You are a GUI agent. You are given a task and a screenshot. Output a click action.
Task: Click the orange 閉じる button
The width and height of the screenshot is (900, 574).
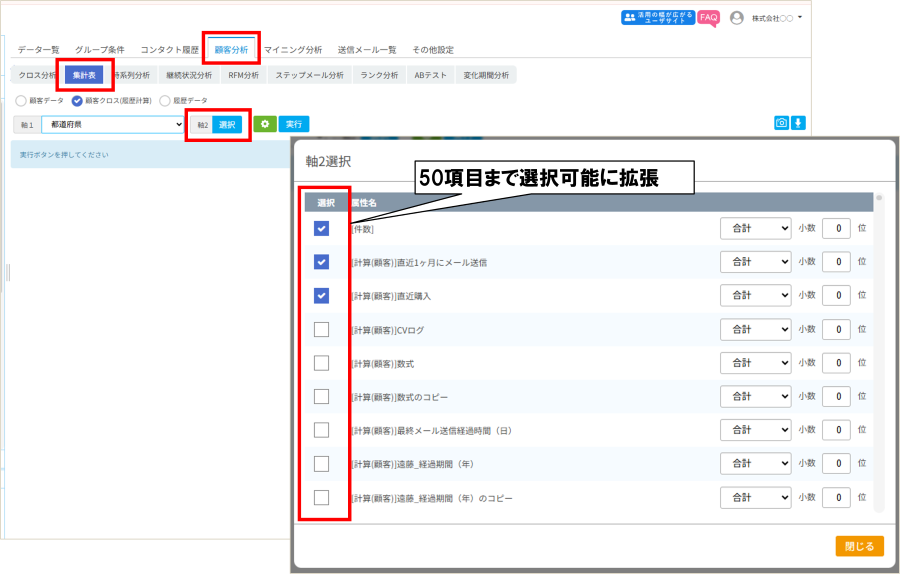click(859, 546)
